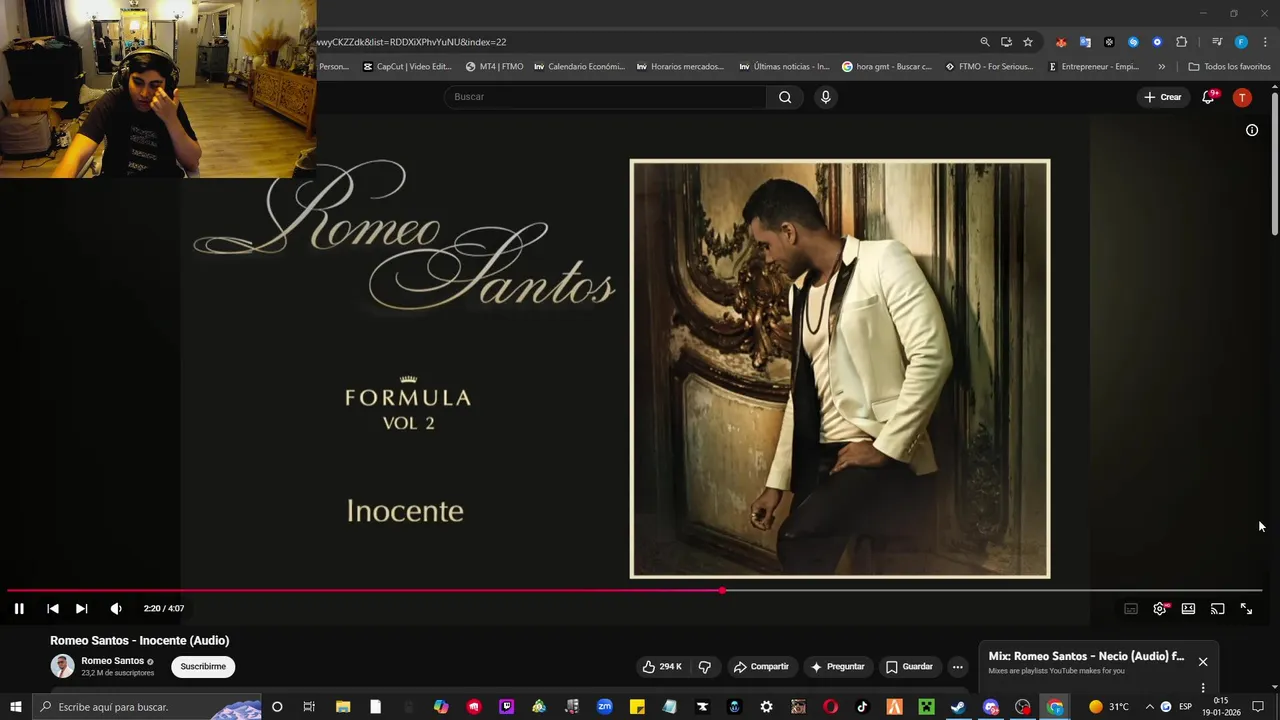Screen dimensions: 1280x720
Task: Click the YouTube search field
Action: pyautogui.click(x=605, y=97)
